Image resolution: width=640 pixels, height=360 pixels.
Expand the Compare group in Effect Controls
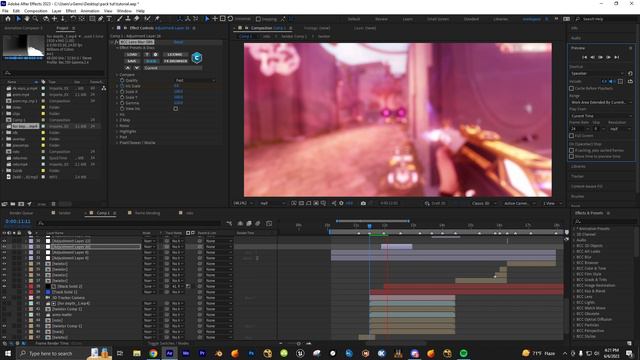click(x=117, y=75)
